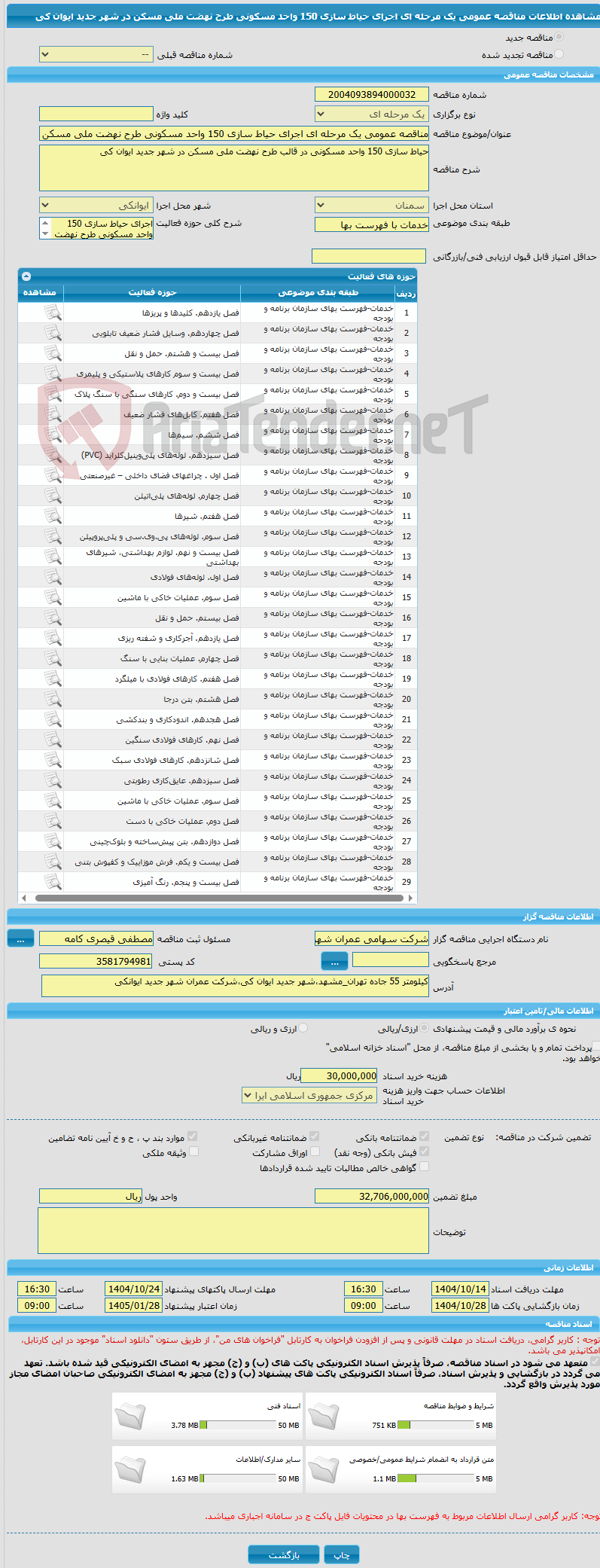Viewport: 600px width, 1568px height.
Task: Sort by حوزه فعالیت column header
Action: 152,292
